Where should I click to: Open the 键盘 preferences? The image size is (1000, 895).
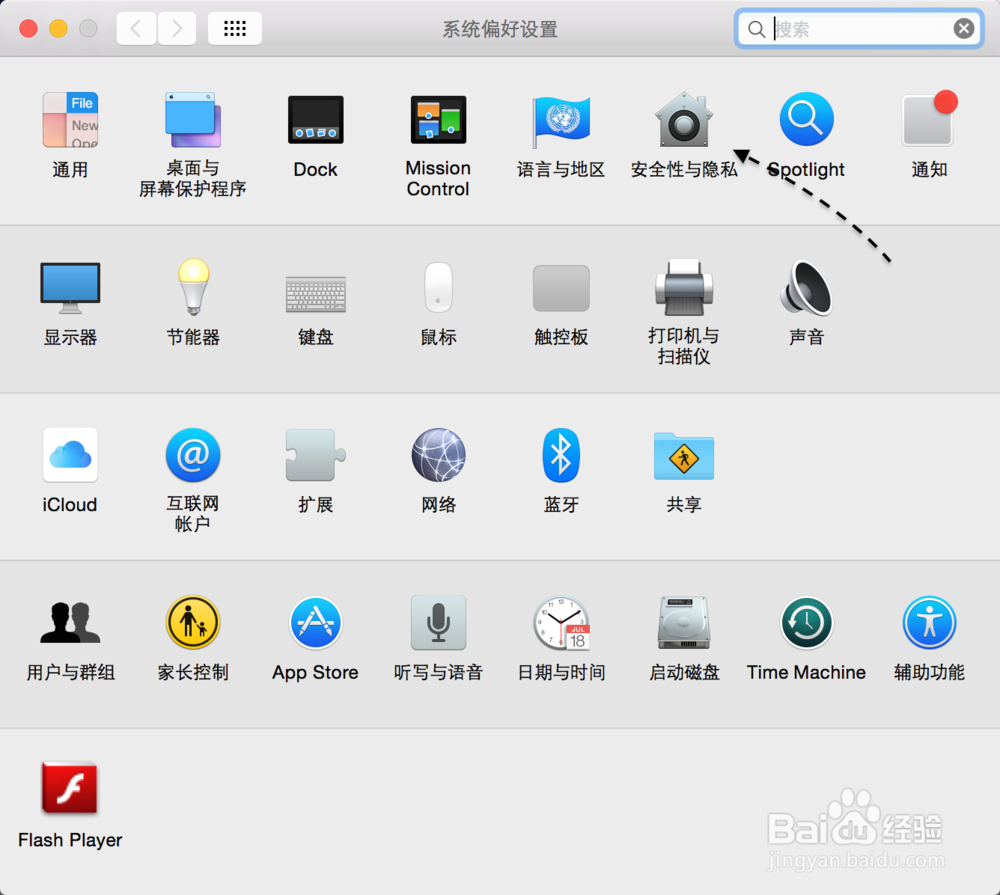pos(315,287)
